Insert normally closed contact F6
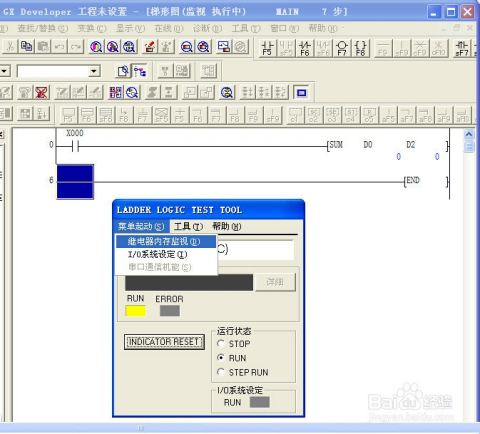Viewport: 480px width, 434px height. coord(305,48)
